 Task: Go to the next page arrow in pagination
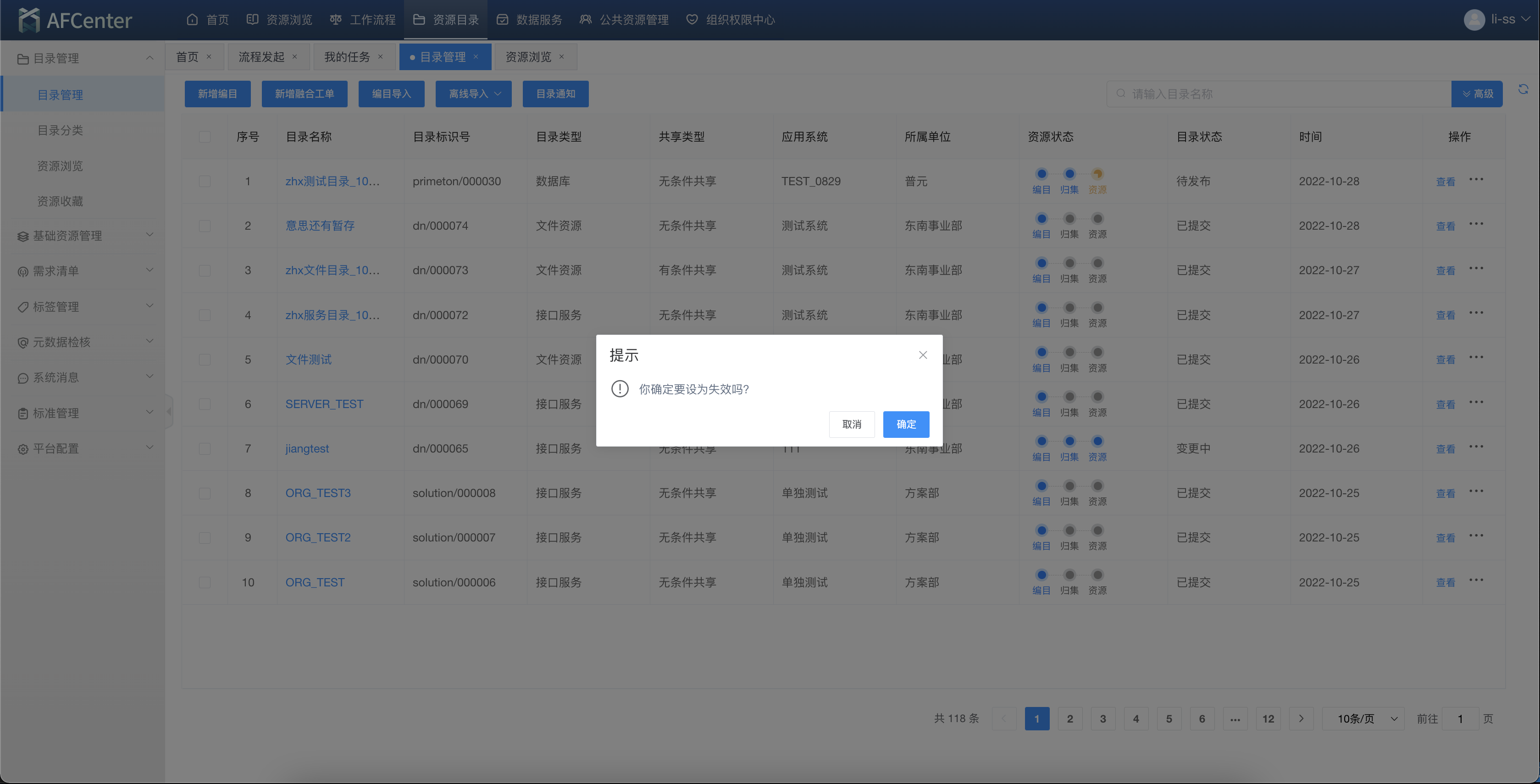point(1301,718)
